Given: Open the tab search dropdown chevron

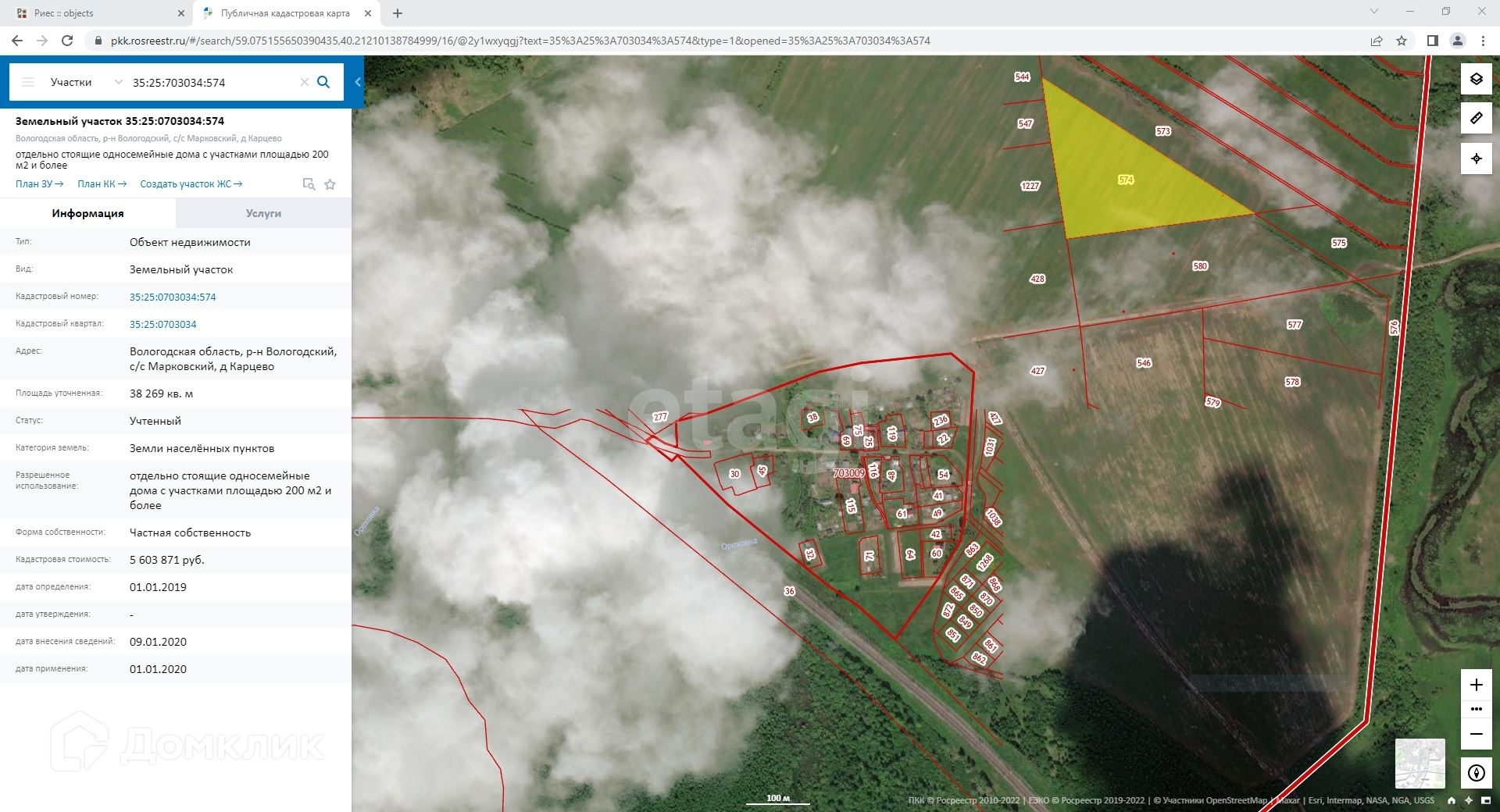Looking at the screenshot, I should coord(1374,12).
